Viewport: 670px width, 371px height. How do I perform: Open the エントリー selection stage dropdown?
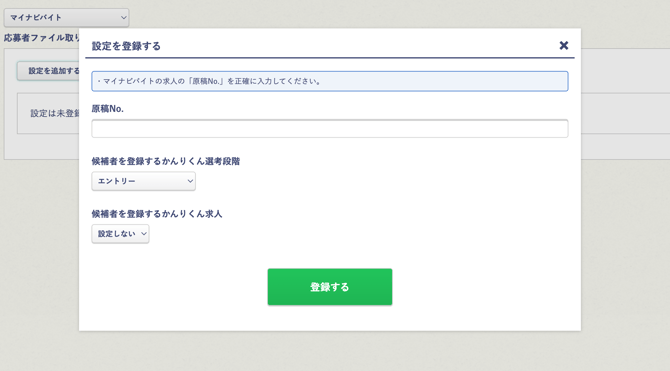(x=144, y=181)
